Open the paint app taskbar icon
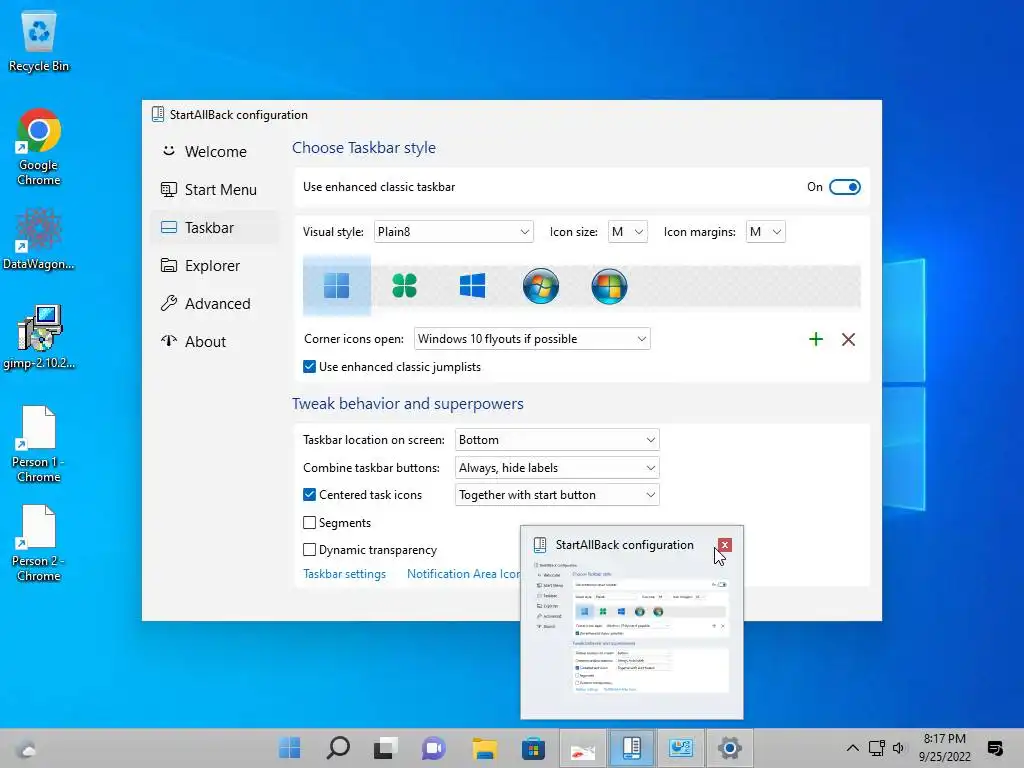 point(583,748)
